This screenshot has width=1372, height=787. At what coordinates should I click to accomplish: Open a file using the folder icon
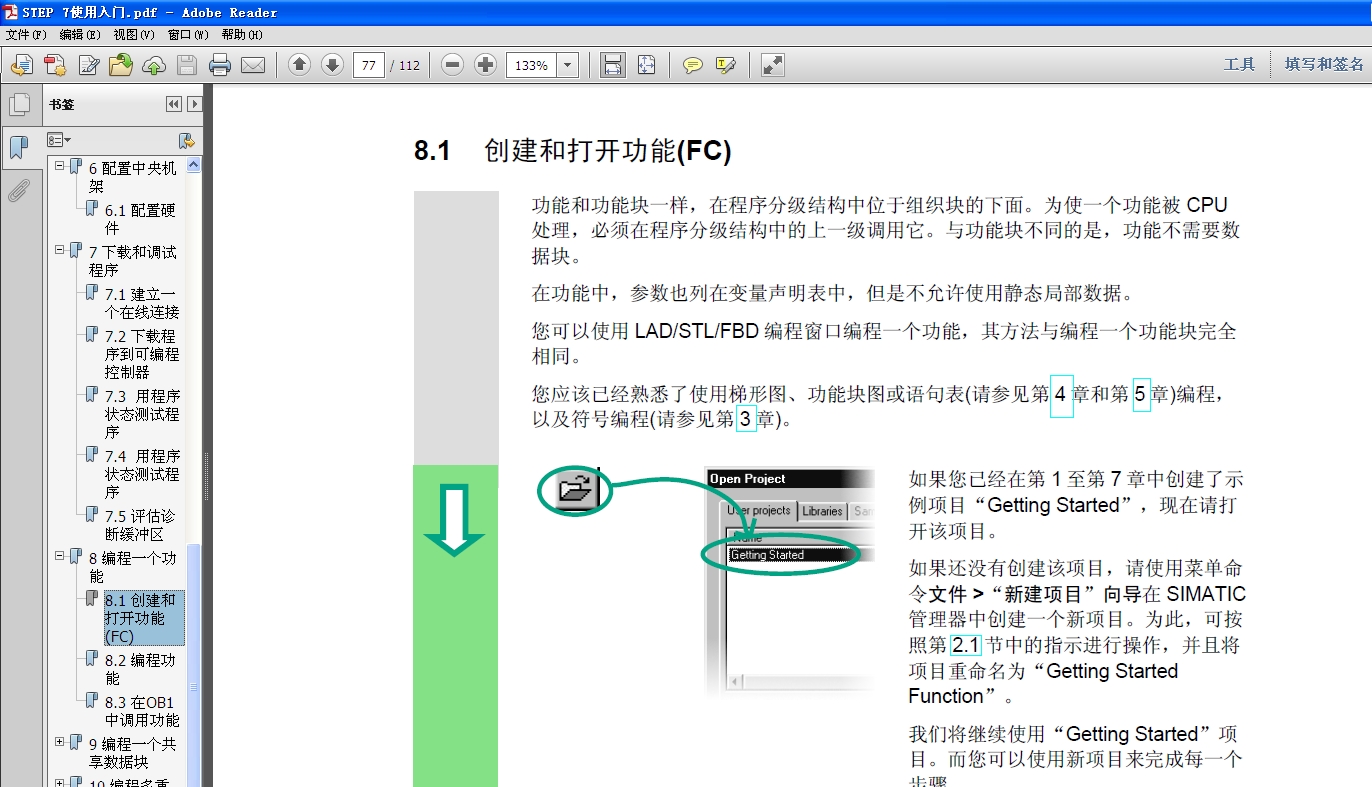(121, 65)
